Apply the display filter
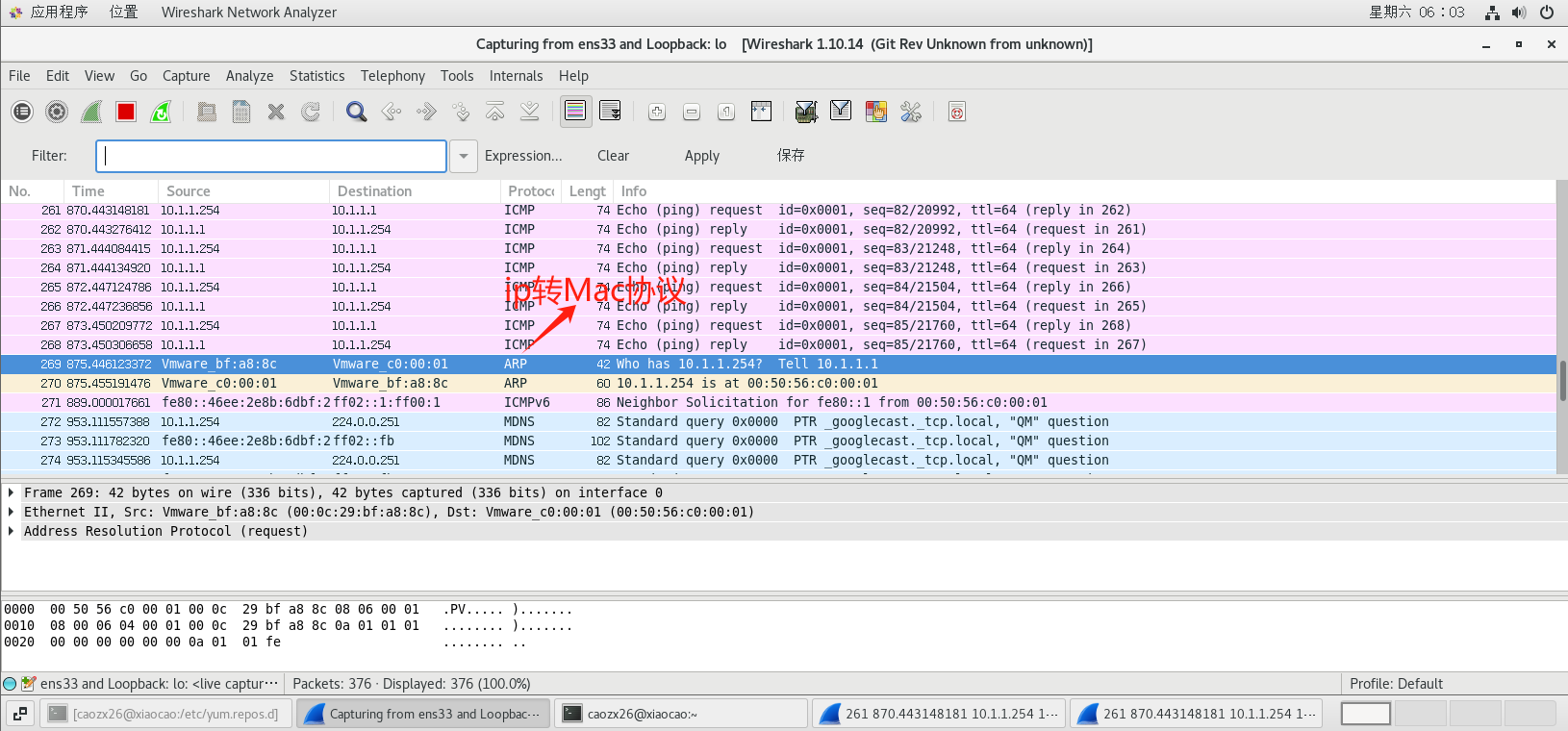The height and width of the screenshot is (731, 1568). (x=702, y=156)
